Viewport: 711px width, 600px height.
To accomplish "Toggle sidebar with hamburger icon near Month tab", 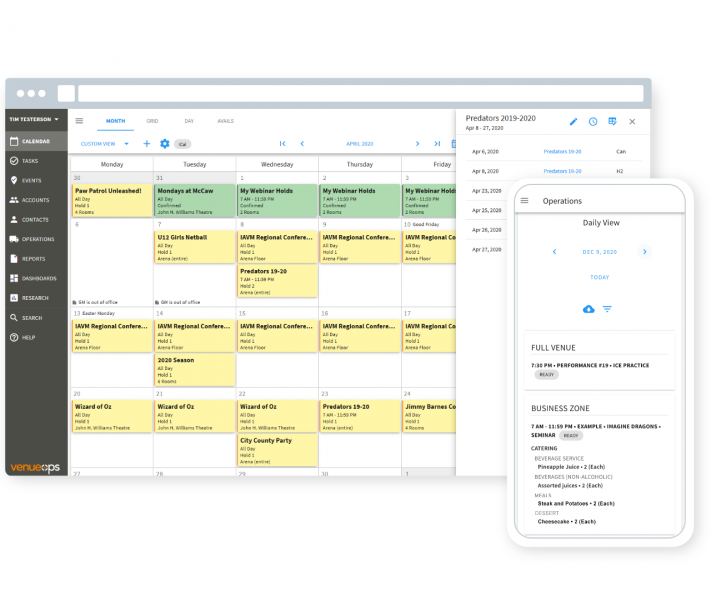I will pos(80,121).
